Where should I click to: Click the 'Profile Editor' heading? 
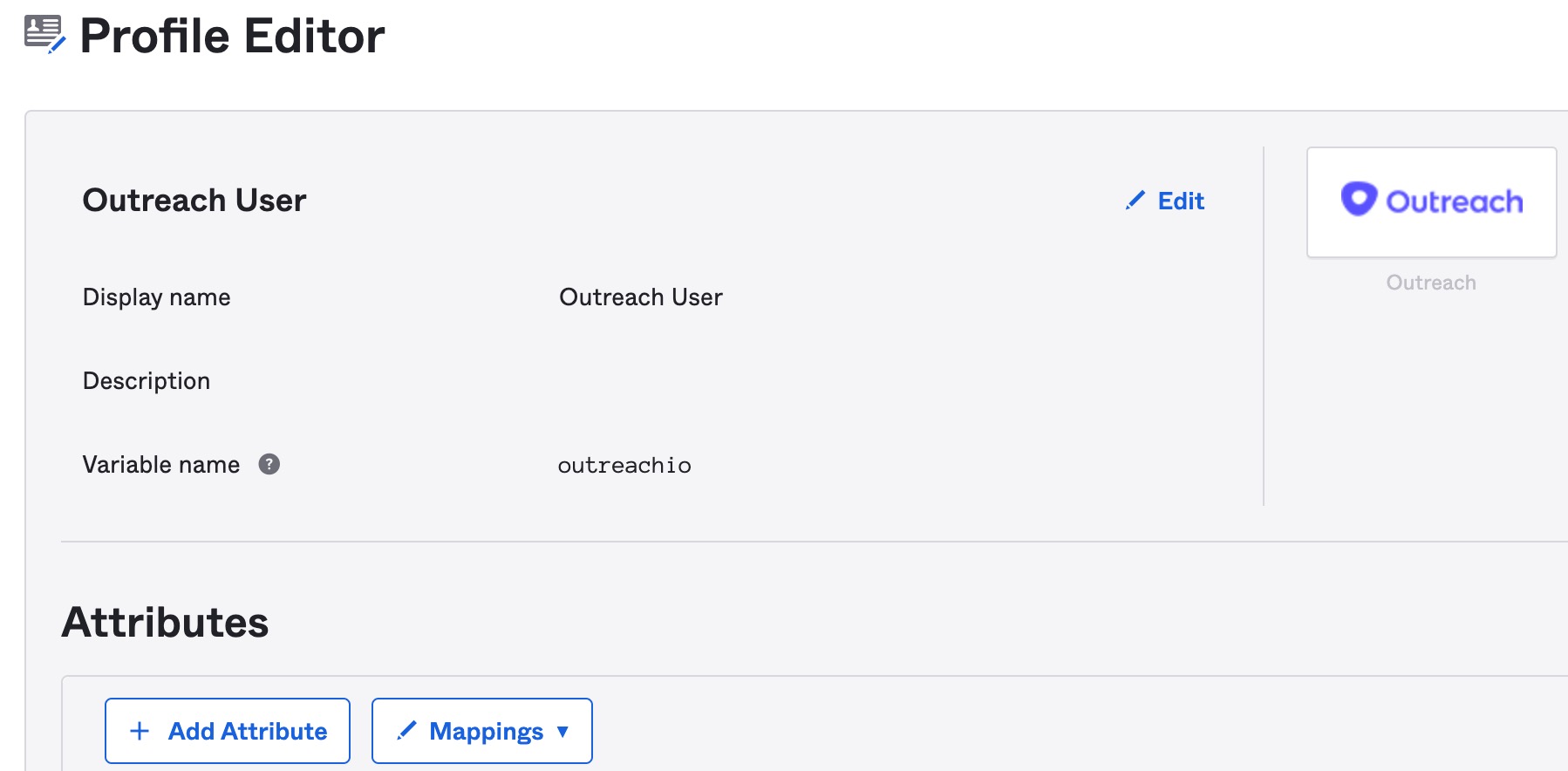click(232, 36)
